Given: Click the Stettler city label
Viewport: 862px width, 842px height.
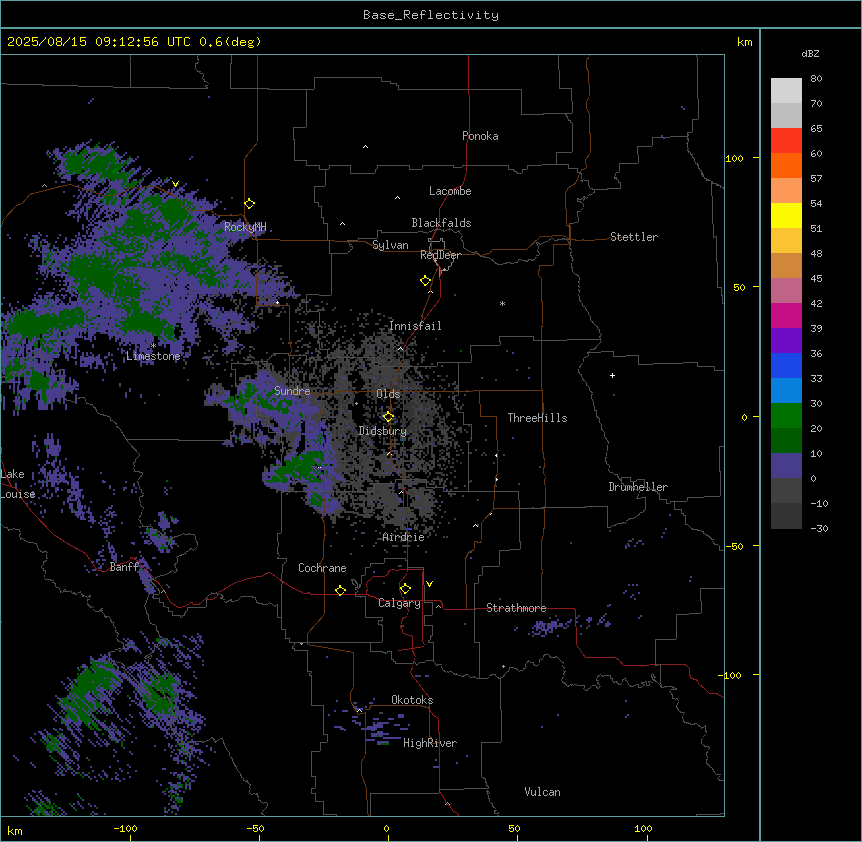Looking at the screenshot, I should (x=634, y=237).
